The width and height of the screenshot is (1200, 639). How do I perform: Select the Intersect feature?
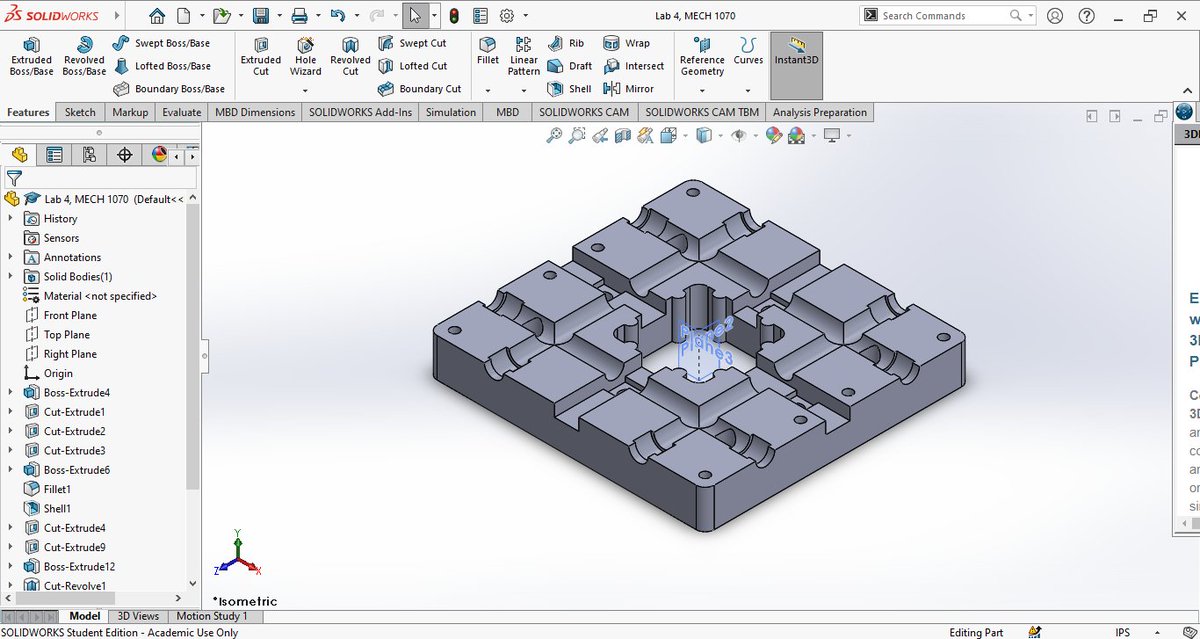(634, 66)
